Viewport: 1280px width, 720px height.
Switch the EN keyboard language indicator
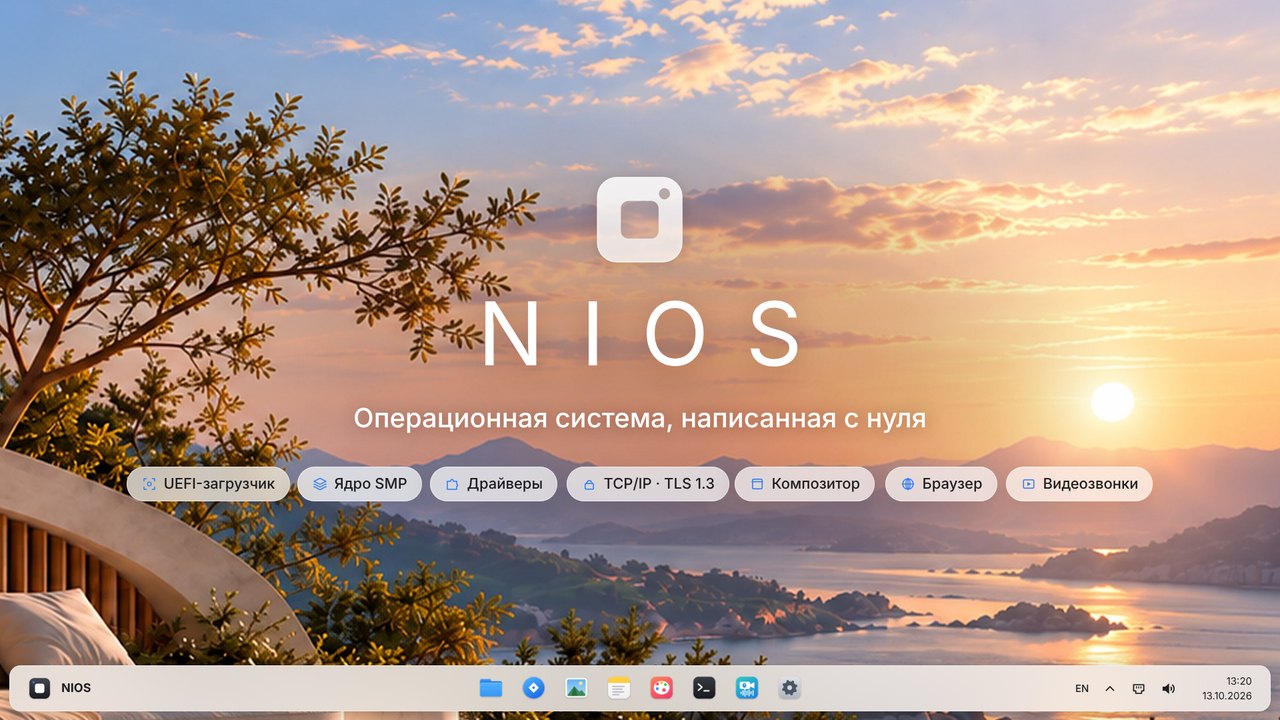coord(1082,689)
